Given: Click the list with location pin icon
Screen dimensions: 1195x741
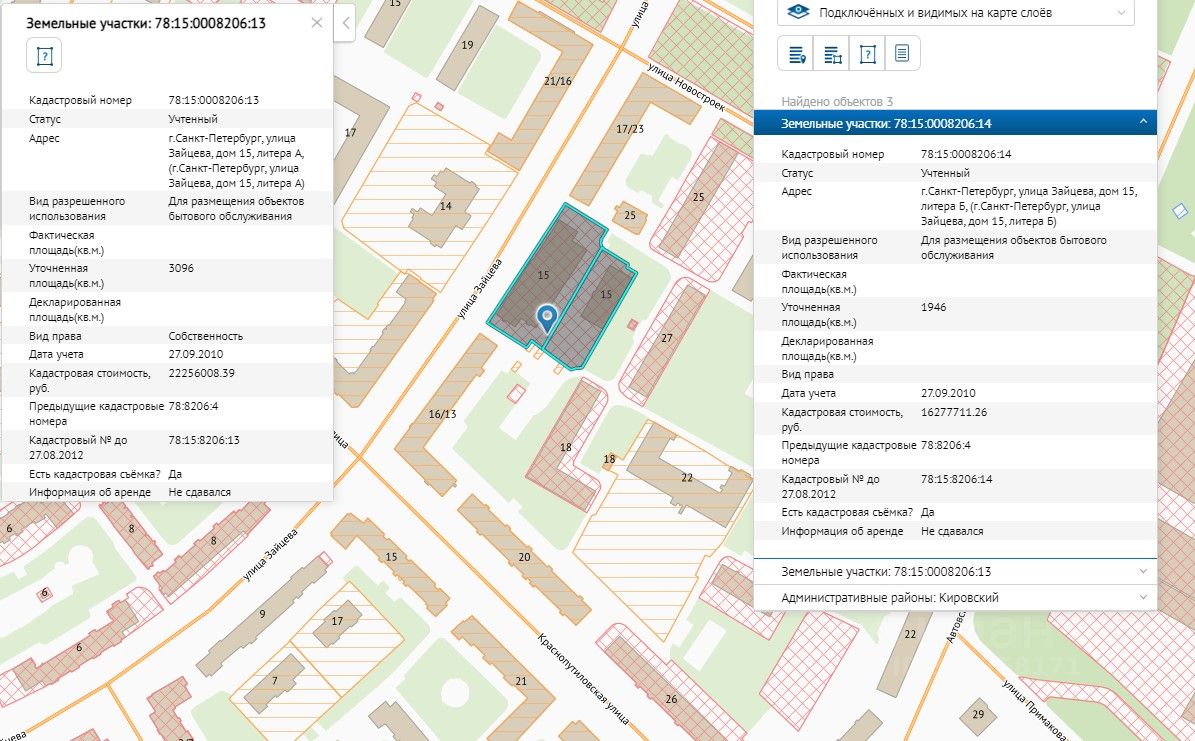Looking at the screenshot, I should tap(797, 54).
